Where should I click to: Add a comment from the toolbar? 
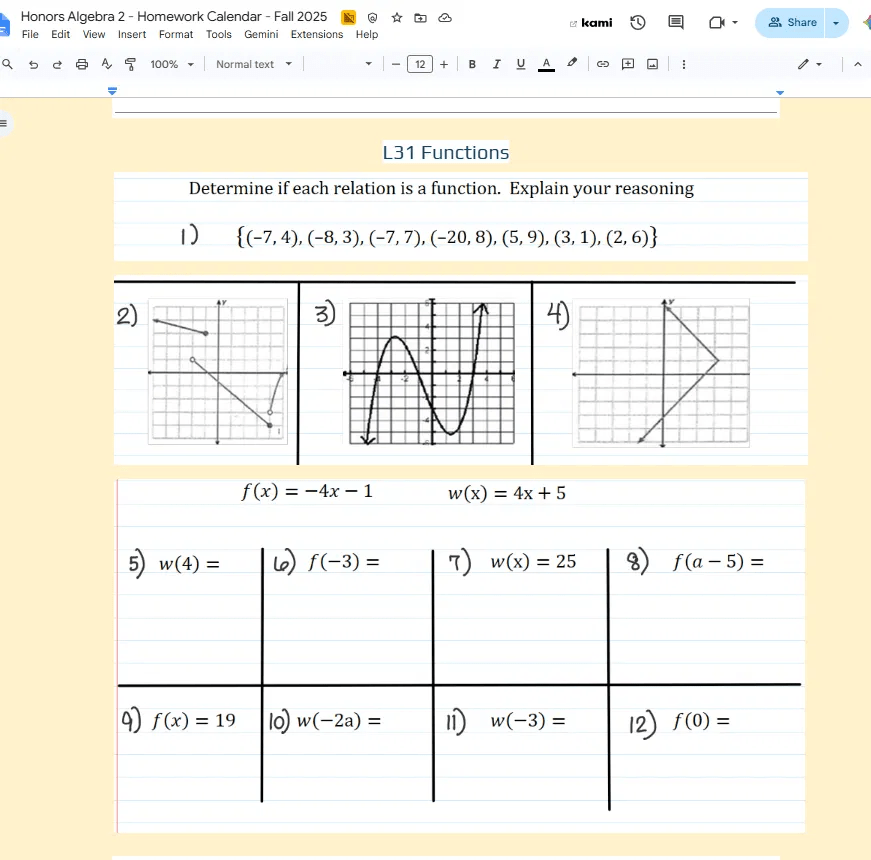[628, 64]
